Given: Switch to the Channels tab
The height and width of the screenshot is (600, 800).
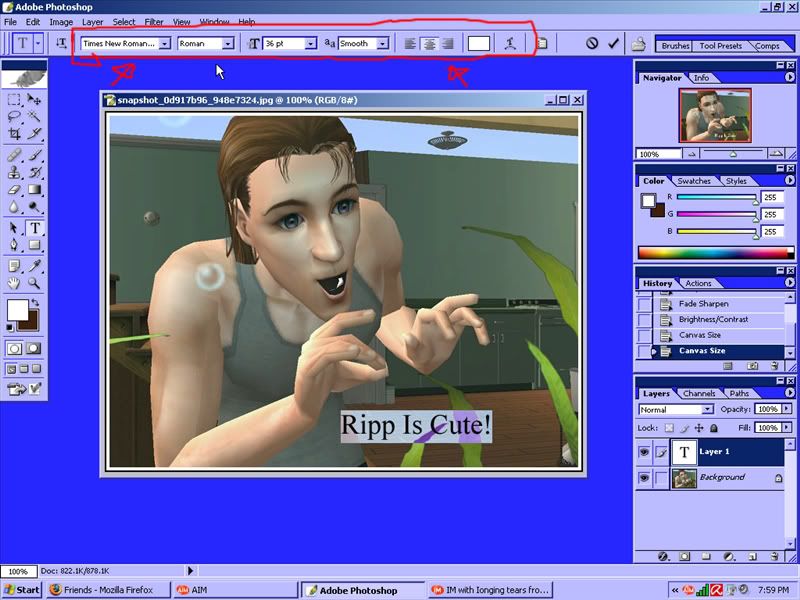Looking at the screenshot, I should (x=698, y=393).
